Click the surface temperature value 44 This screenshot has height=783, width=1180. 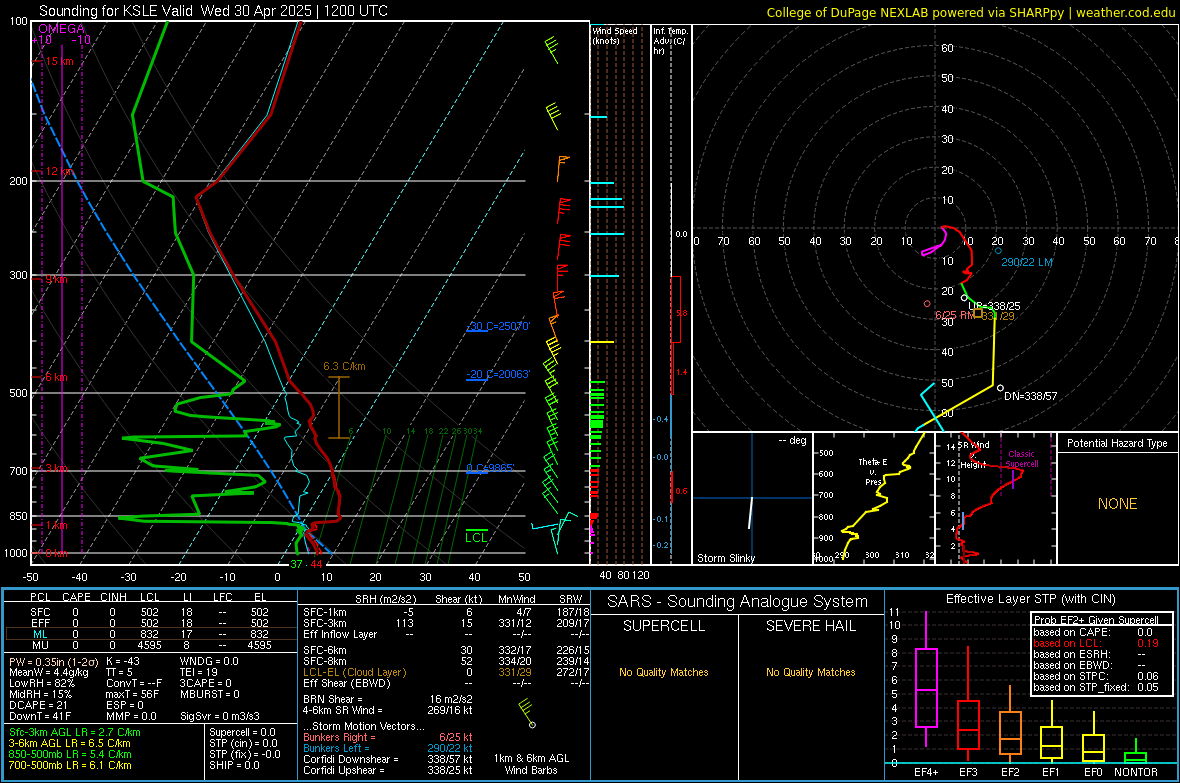[316, 564]
